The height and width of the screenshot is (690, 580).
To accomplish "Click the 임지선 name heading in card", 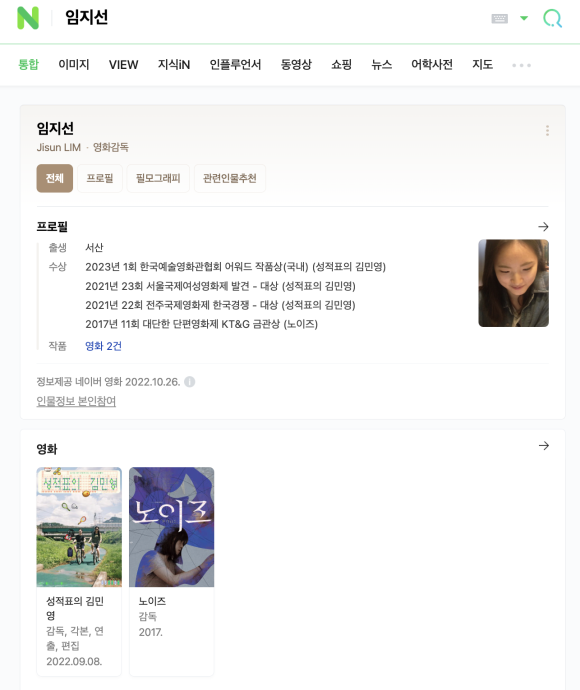I will pos(55,128).
